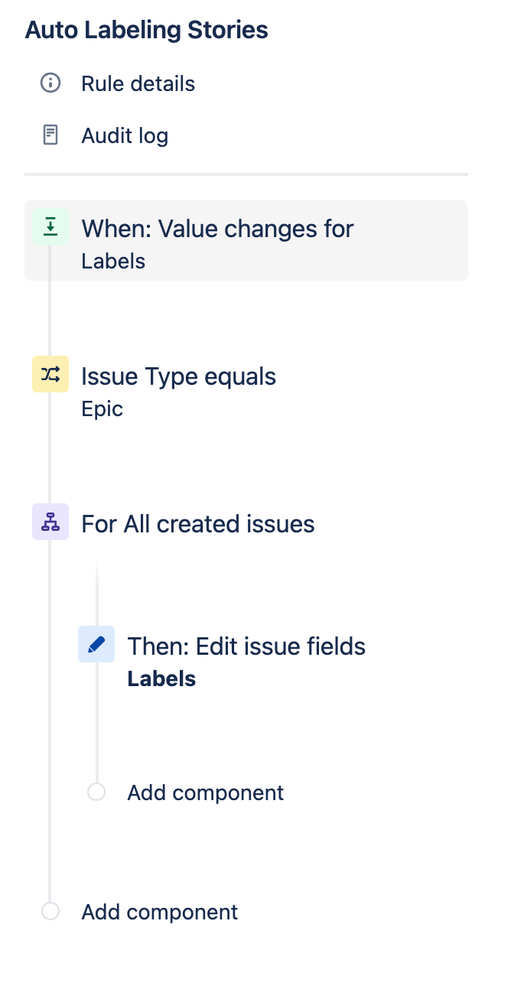Click the yellow condition shuffle icon
Image resolution: width=511 pixels, height=999 pixels.
(x=50, y=374)
